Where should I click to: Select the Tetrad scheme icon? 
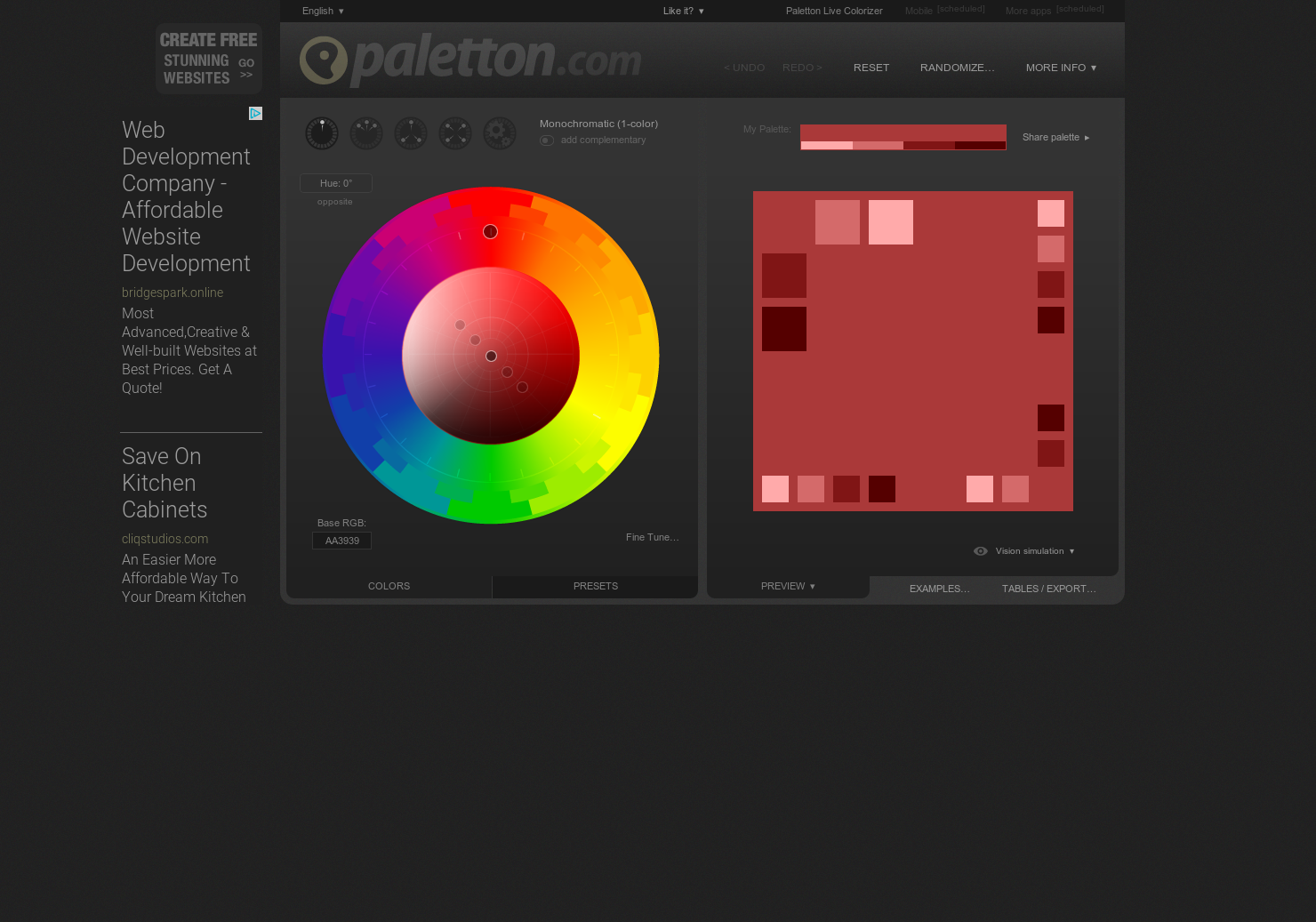[455, 133]
